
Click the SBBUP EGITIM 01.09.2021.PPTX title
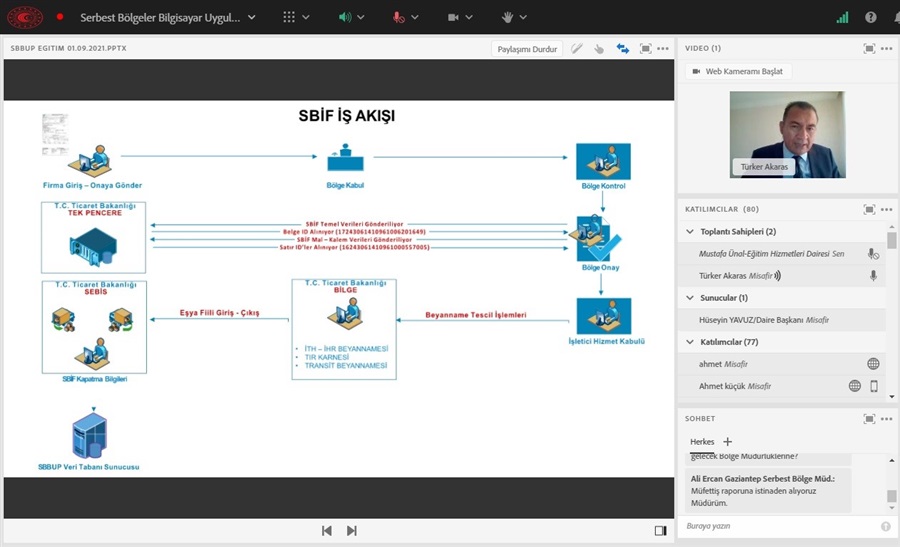click(x=68, y=48)
